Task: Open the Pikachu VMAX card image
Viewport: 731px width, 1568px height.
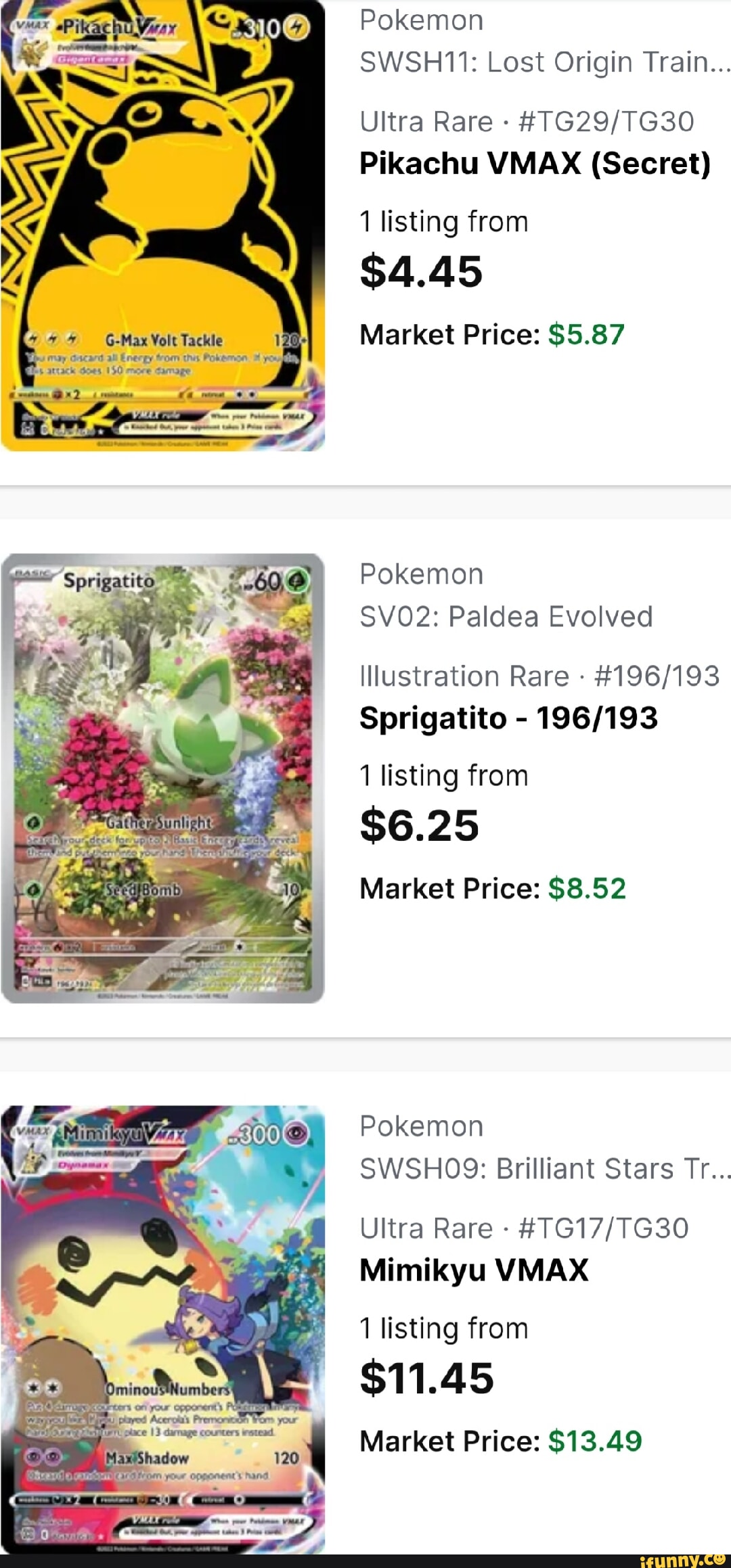Action: [x=162, y=225]
